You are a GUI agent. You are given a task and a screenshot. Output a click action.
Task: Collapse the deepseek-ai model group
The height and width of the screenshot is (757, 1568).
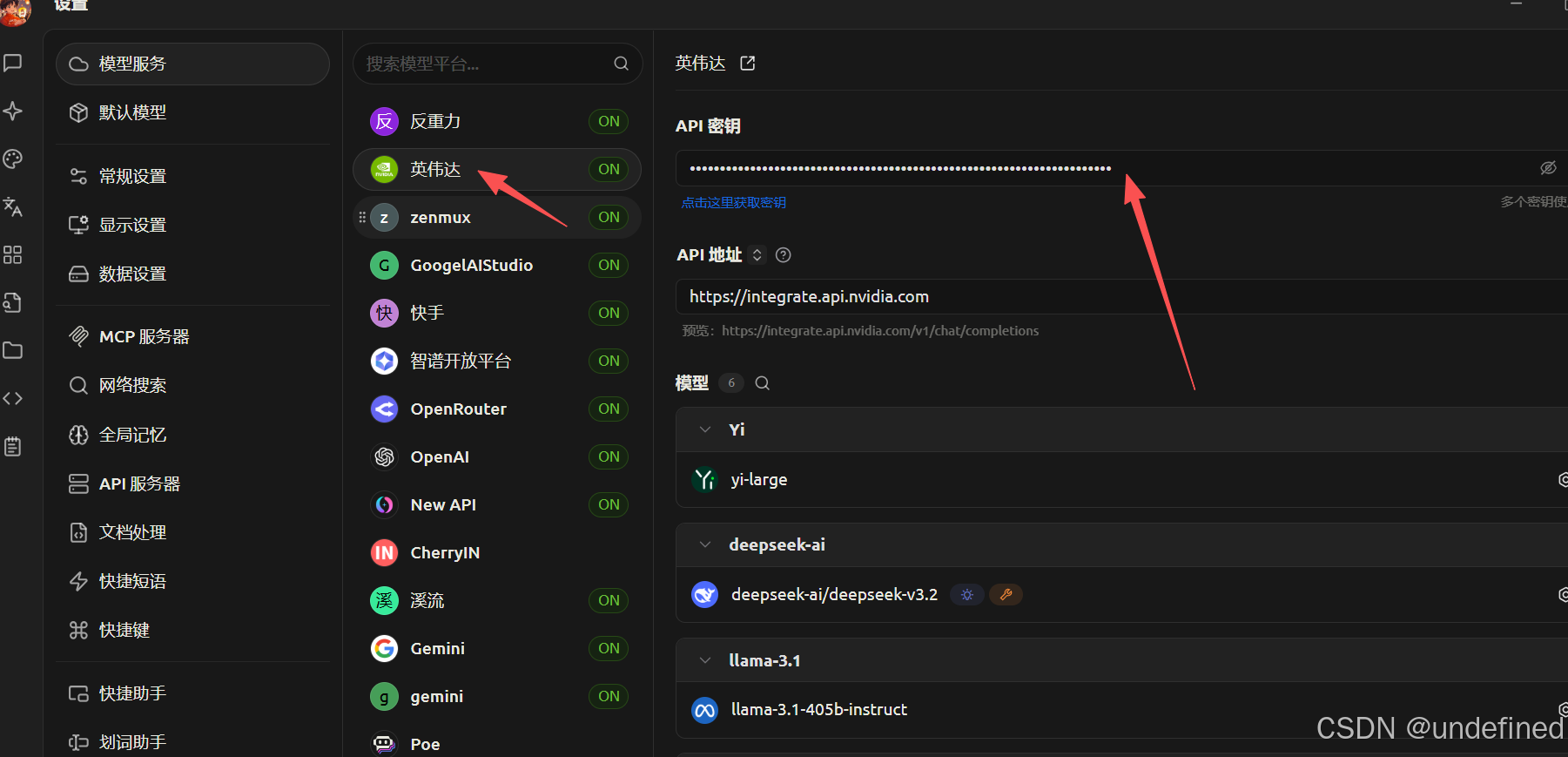point(705,544)
